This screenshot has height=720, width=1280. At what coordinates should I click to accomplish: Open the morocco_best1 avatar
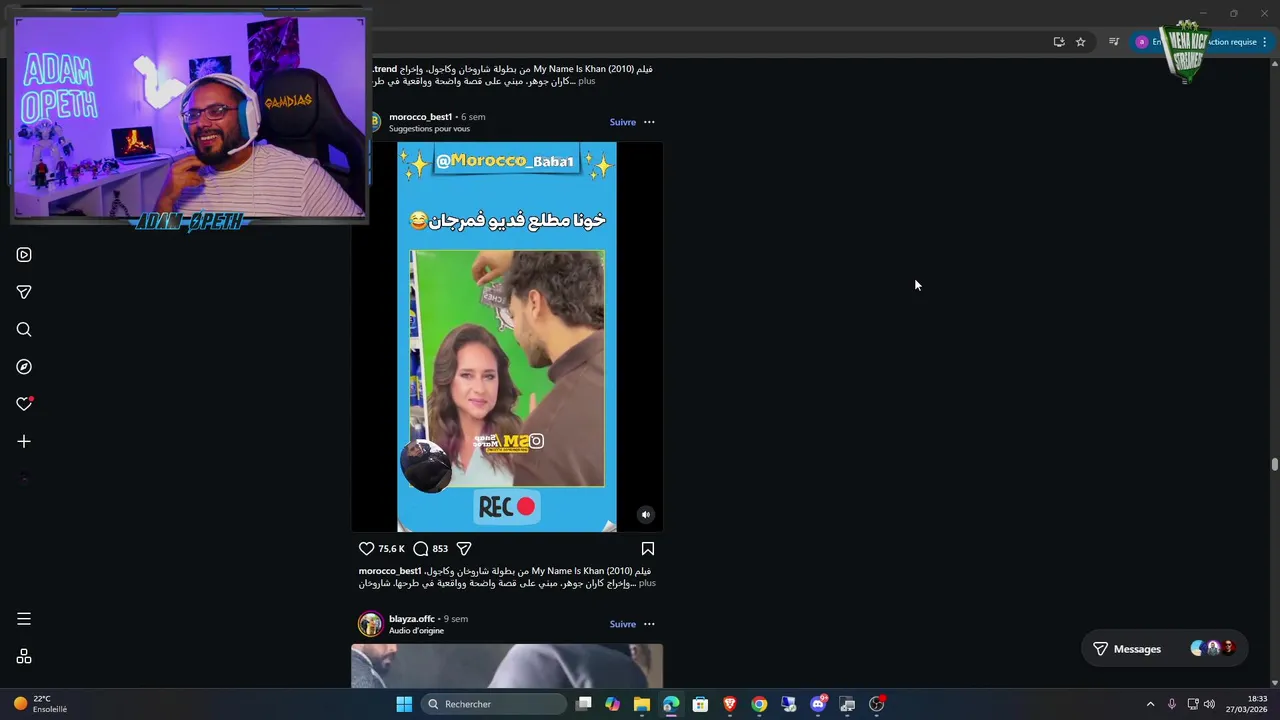pos(374,122)
